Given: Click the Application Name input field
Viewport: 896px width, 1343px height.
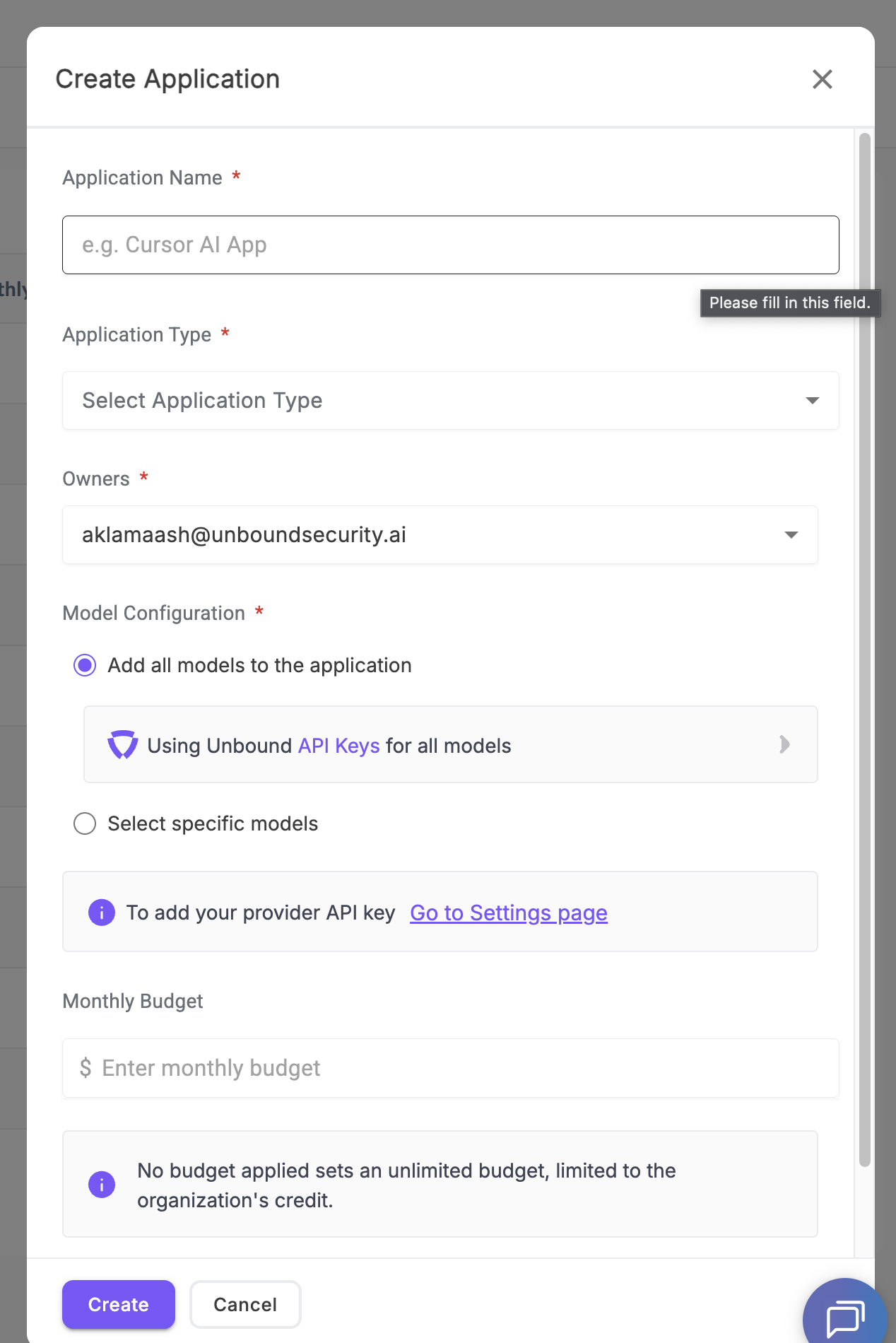Looking at the screenshot, I should pos(451,245).
